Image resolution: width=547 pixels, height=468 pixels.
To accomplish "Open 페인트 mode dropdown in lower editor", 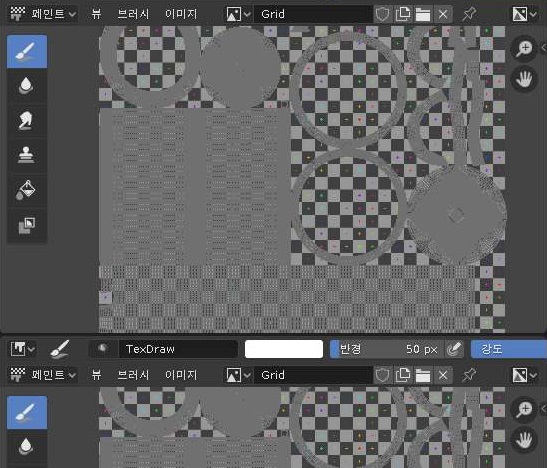I will [43, 375].
